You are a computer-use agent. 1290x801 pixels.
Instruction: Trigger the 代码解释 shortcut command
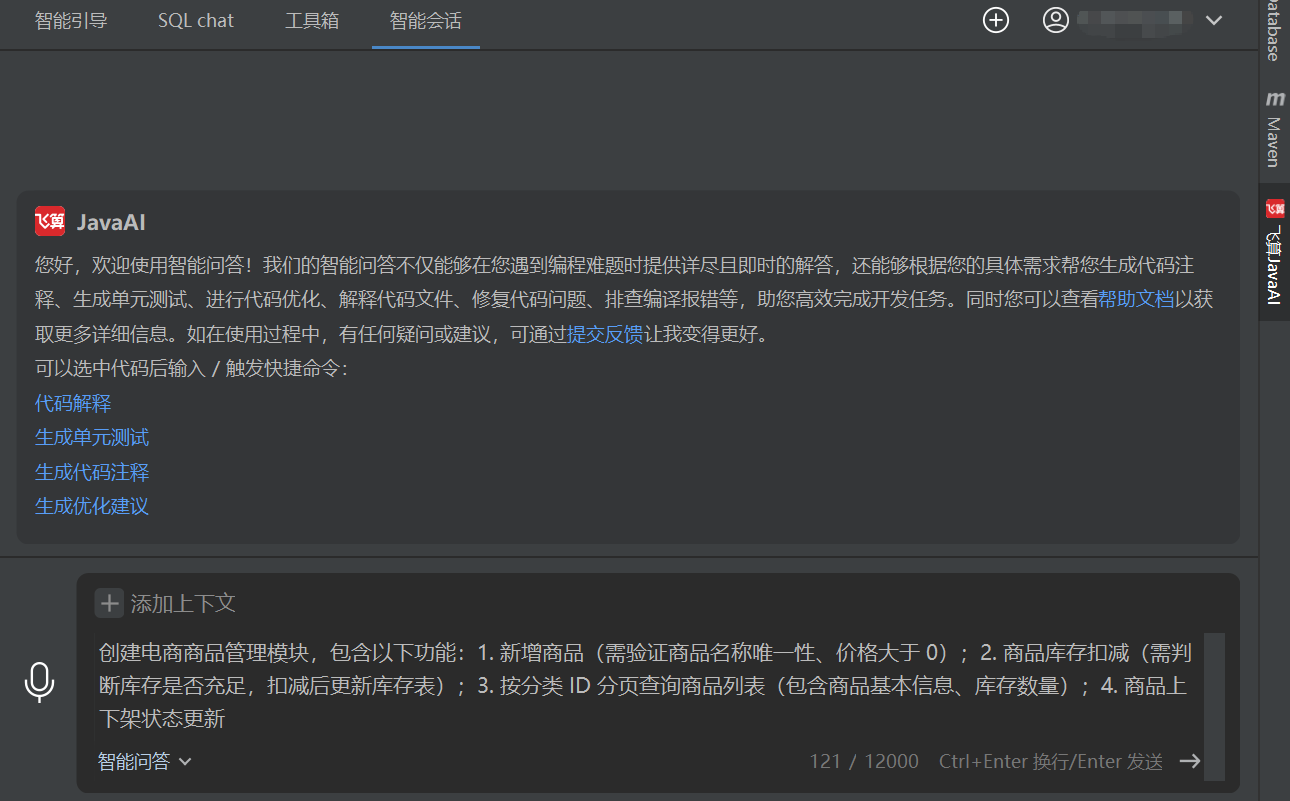coord(73,402)
